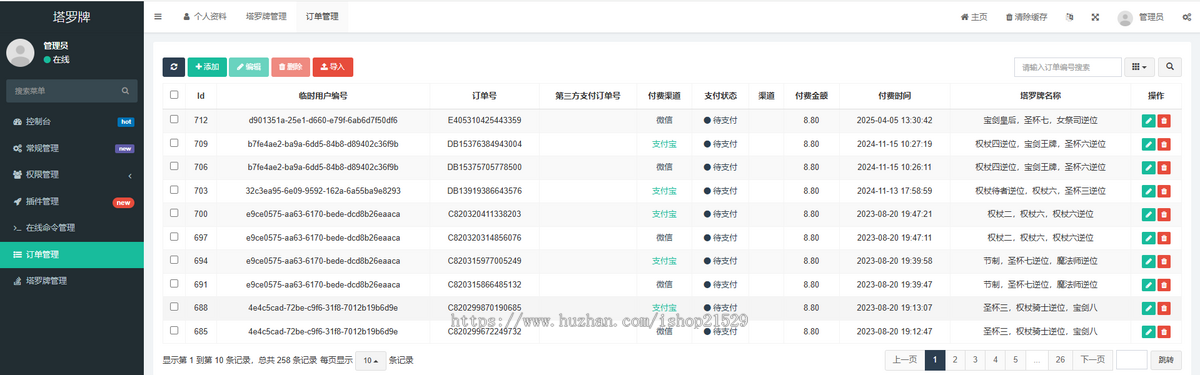
Task: Edit order row 703 with pencil icon
Action: [1148, 190]
